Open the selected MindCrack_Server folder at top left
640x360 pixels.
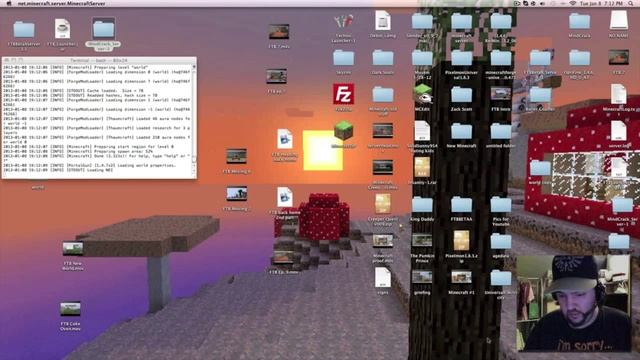coord(103,29)
